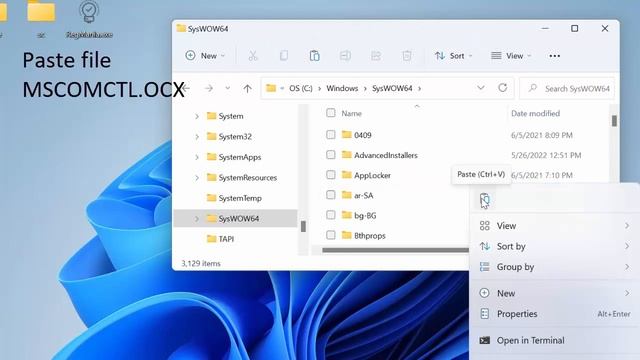The height and width of the screenshot is (360, 640).
Task: Open the Sort by submenu
Action: coord(555,246)
